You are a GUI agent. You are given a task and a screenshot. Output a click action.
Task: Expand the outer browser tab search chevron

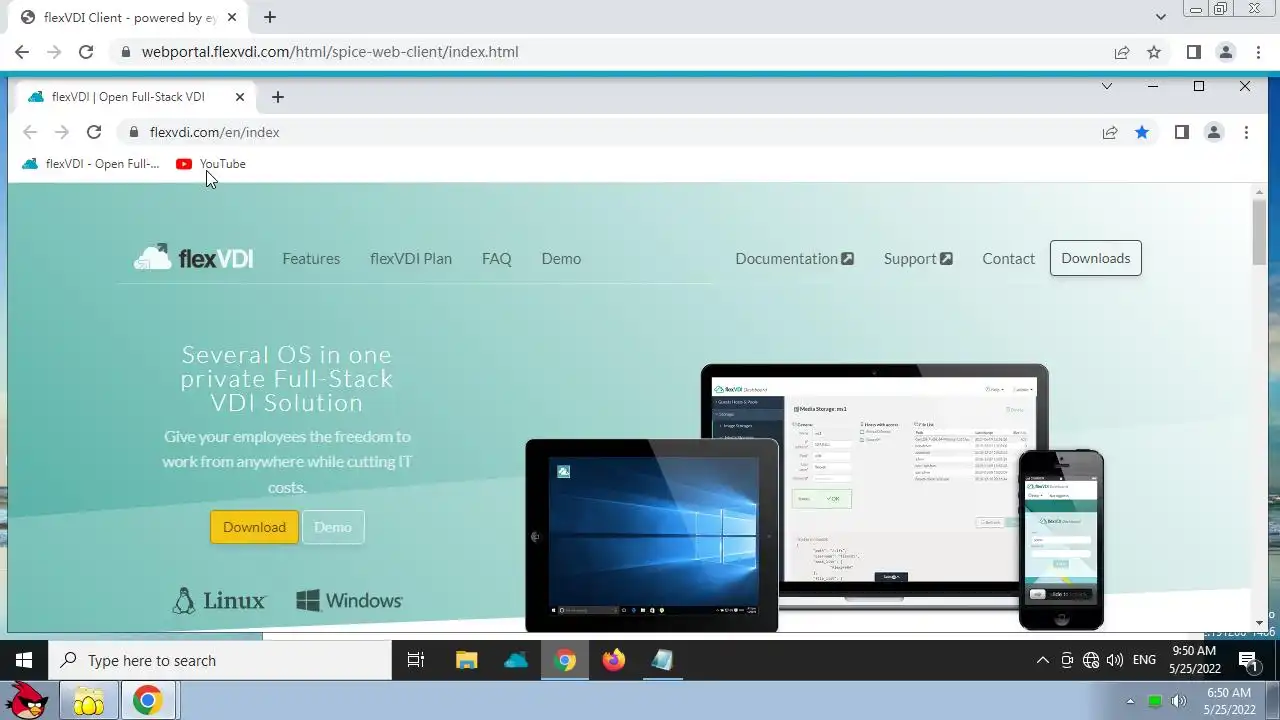1161,17
